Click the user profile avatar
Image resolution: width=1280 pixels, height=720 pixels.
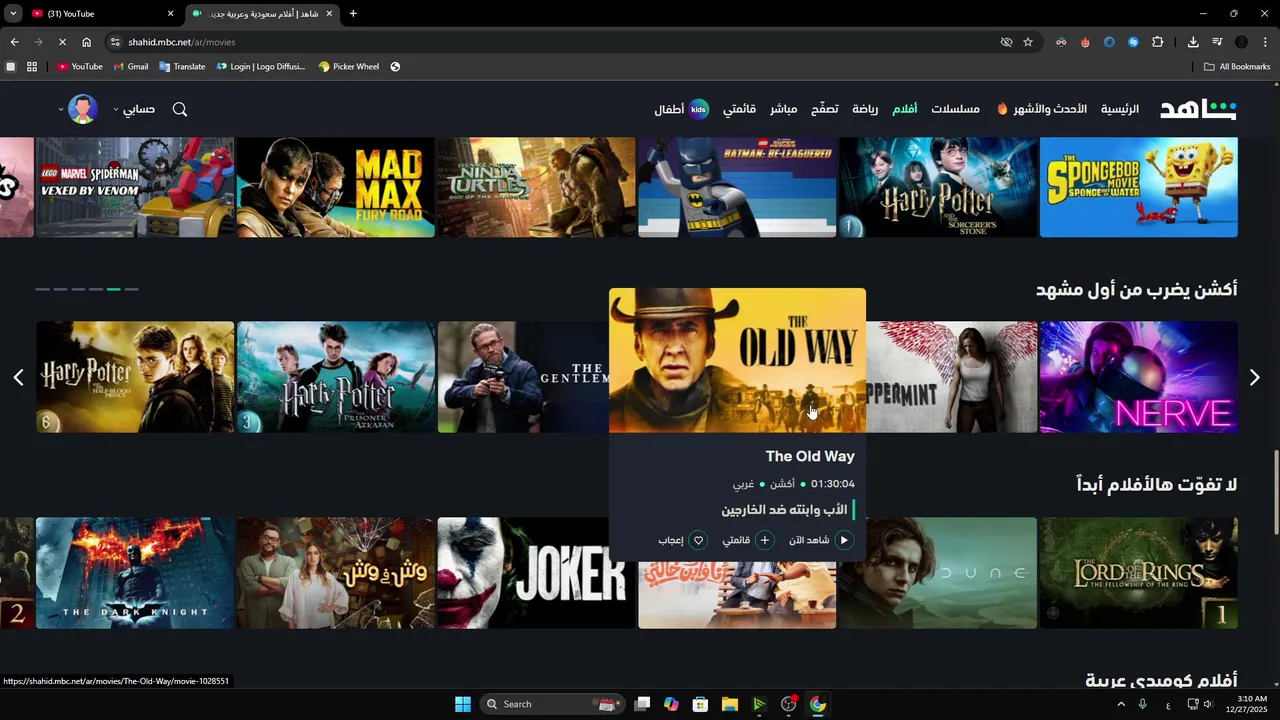coord(83,109)
